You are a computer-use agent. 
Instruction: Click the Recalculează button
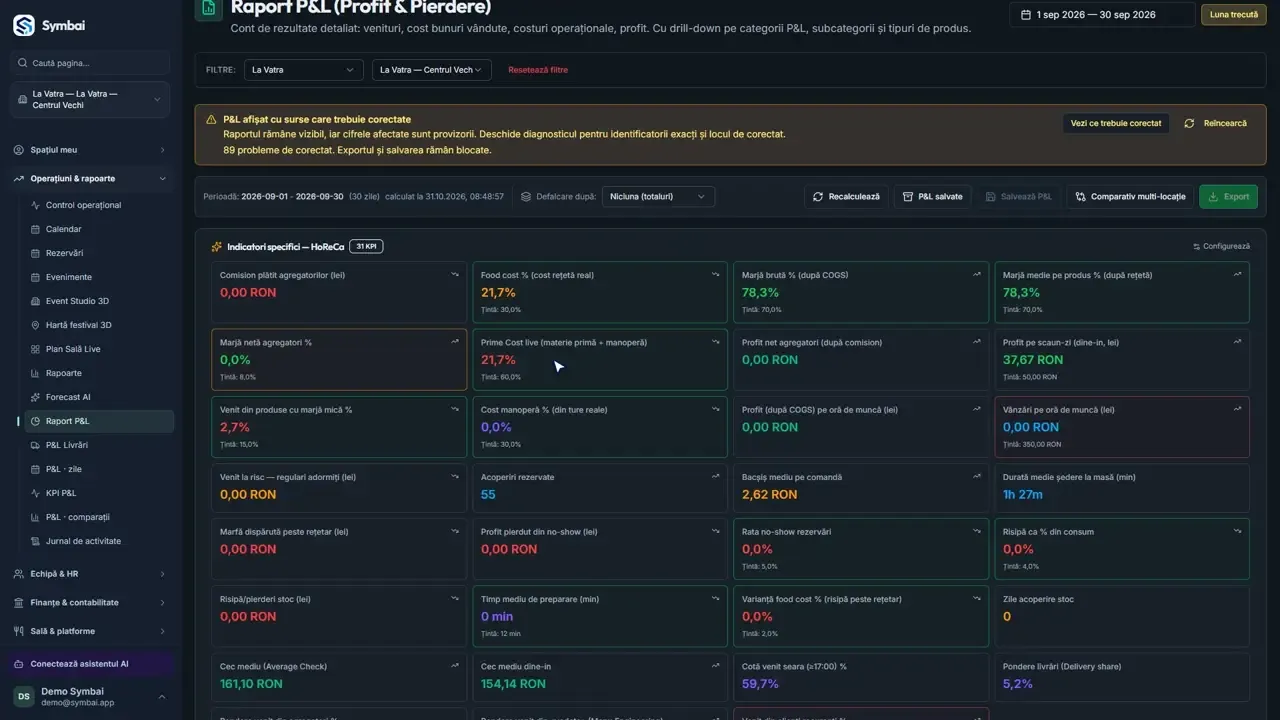click(x=846, y=197)
